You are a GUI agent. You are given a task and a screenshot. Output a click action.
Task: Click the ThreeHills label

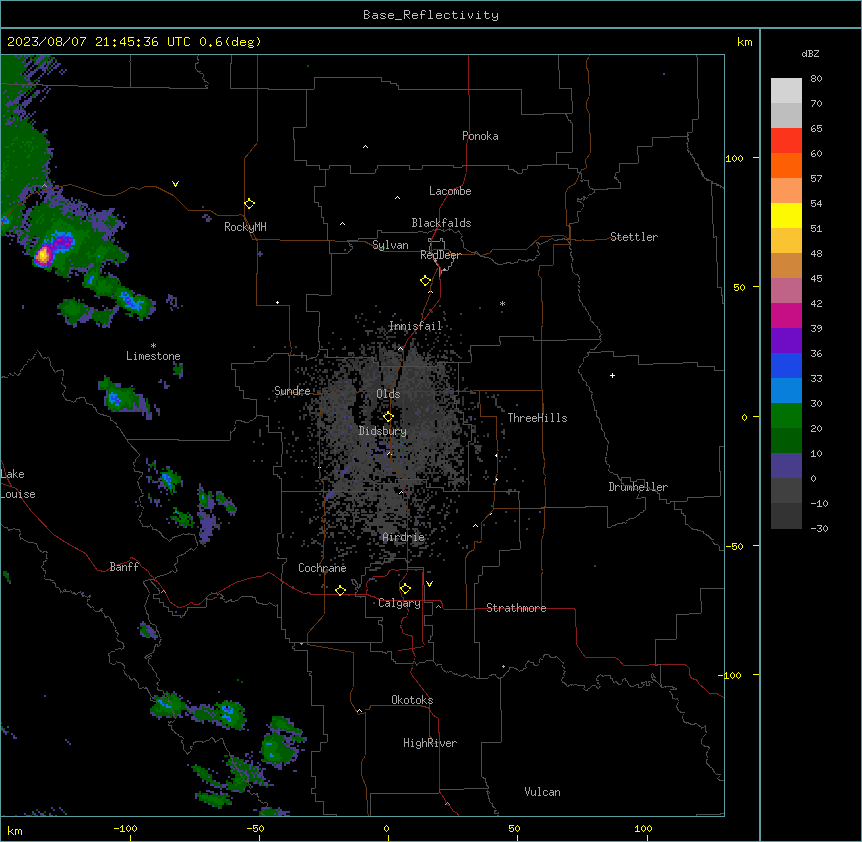537,418
